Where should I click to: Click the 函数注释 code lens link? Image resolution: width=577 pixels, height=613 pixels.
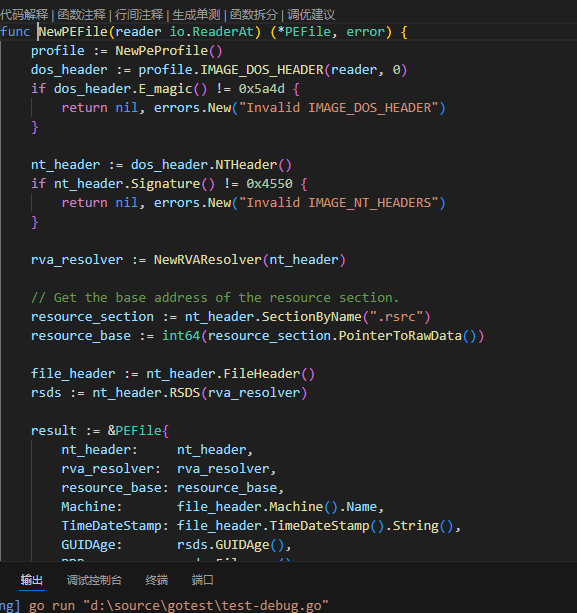[x=81, y=15]
